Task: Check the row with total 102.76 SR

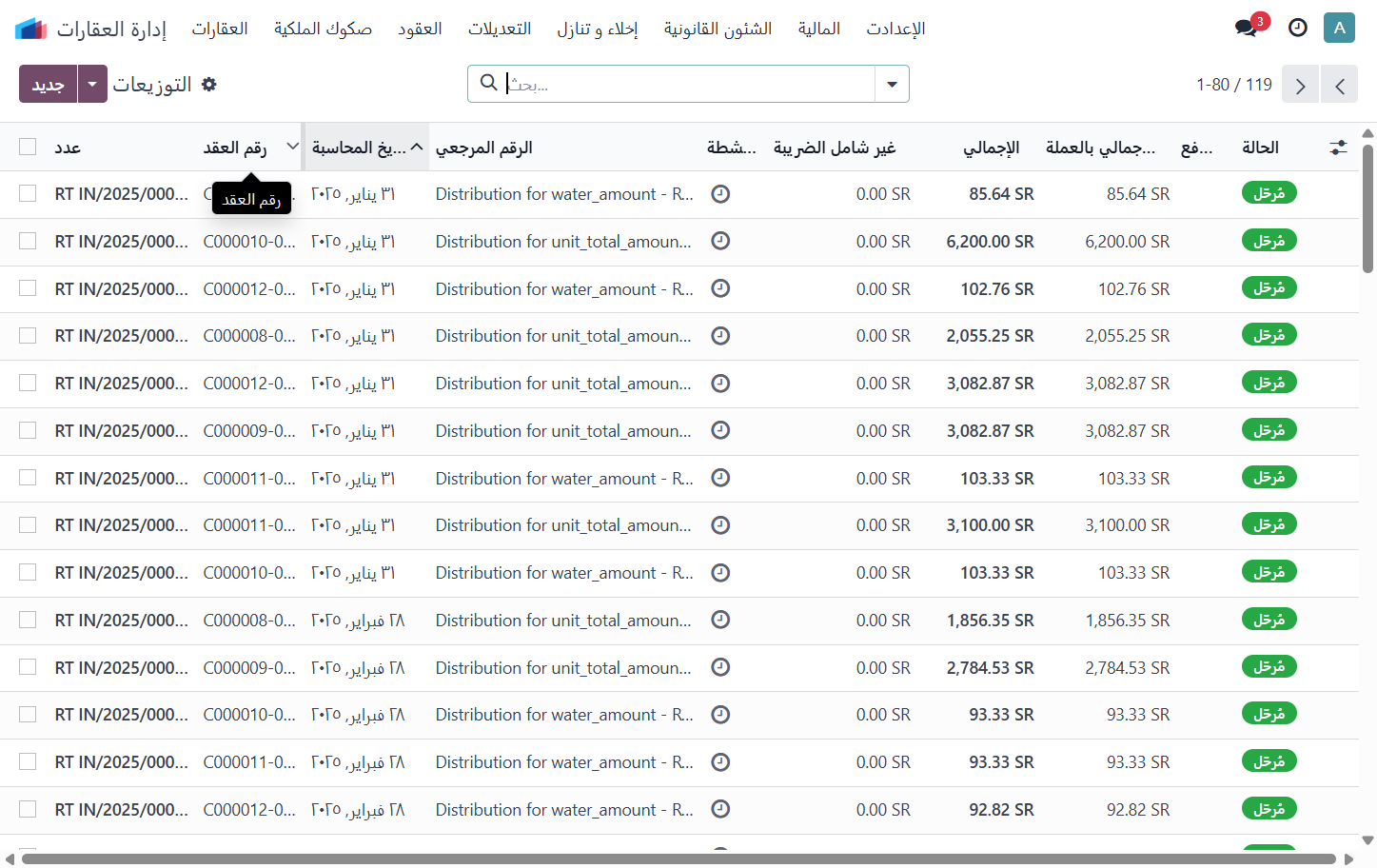Action: coord(28,288)
